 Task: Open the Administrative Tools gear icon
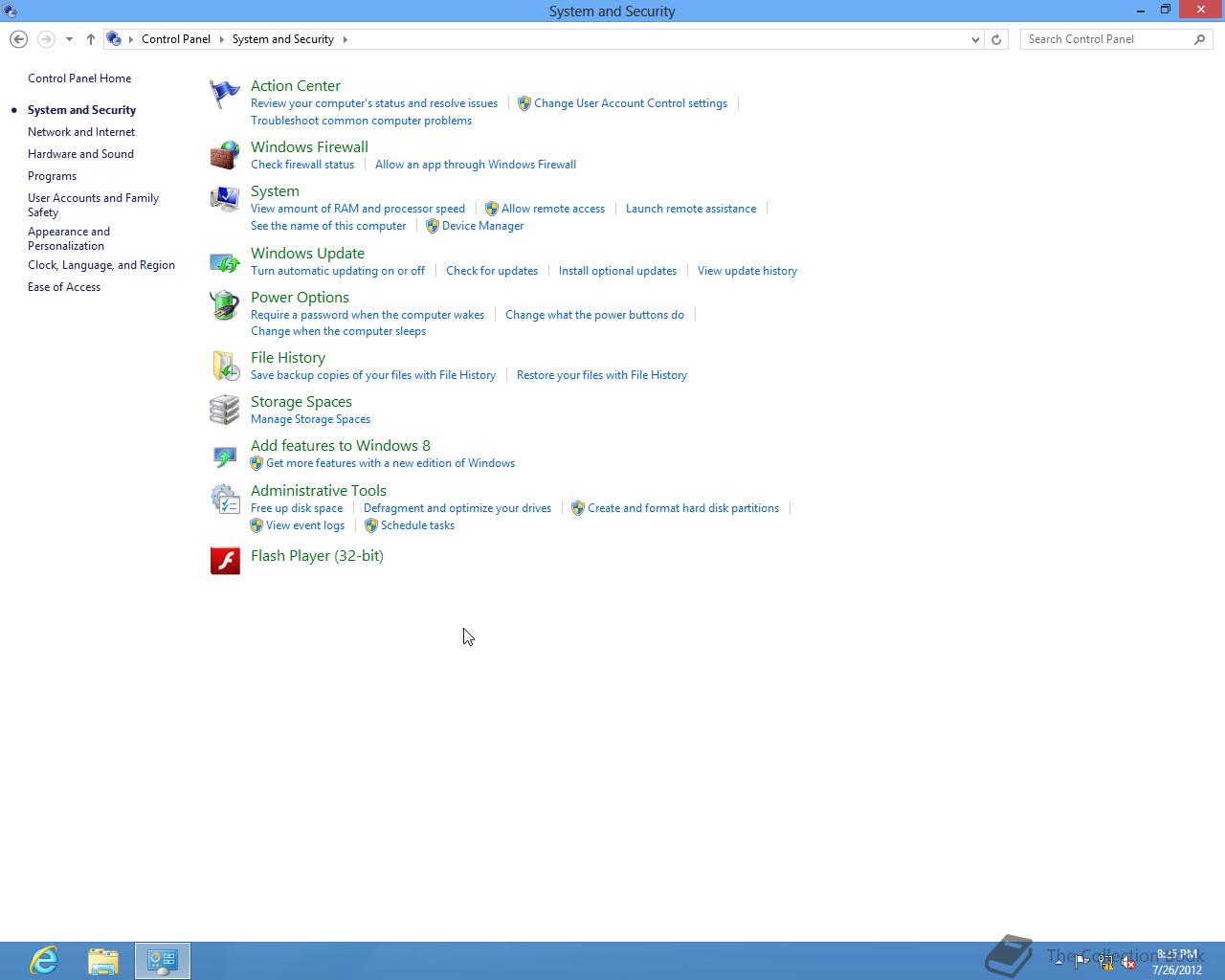click(225, 499)
